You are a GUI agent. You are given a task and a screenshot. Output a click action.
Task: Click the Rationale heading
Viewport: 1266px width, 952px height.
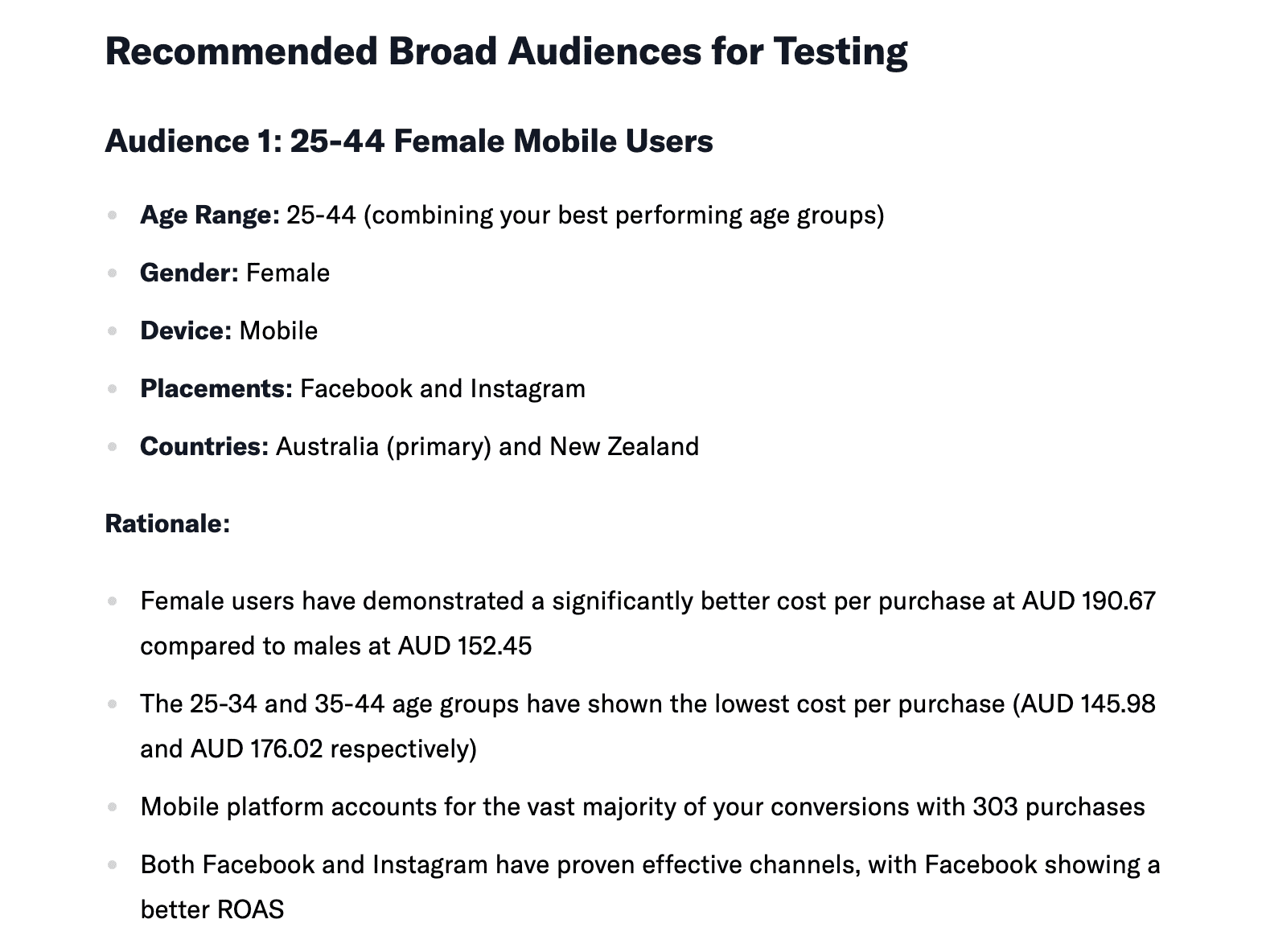coord(167,523)
